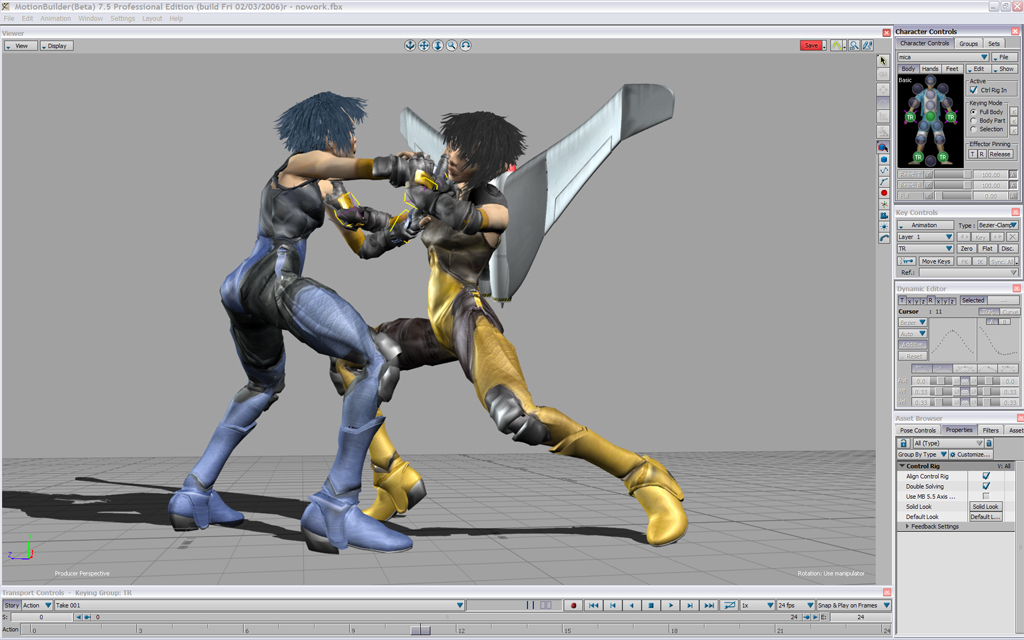Viewport: 1024px width, 640px height.
Task: Click the zoom magnifier icon in viewer toolbar
Action: click(x=452, y=45)
